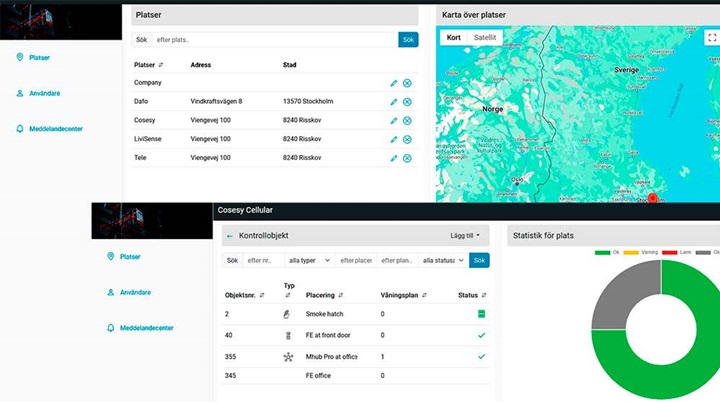
Task: Sort control objects by Objektsnr.
Action: point(262,295)
